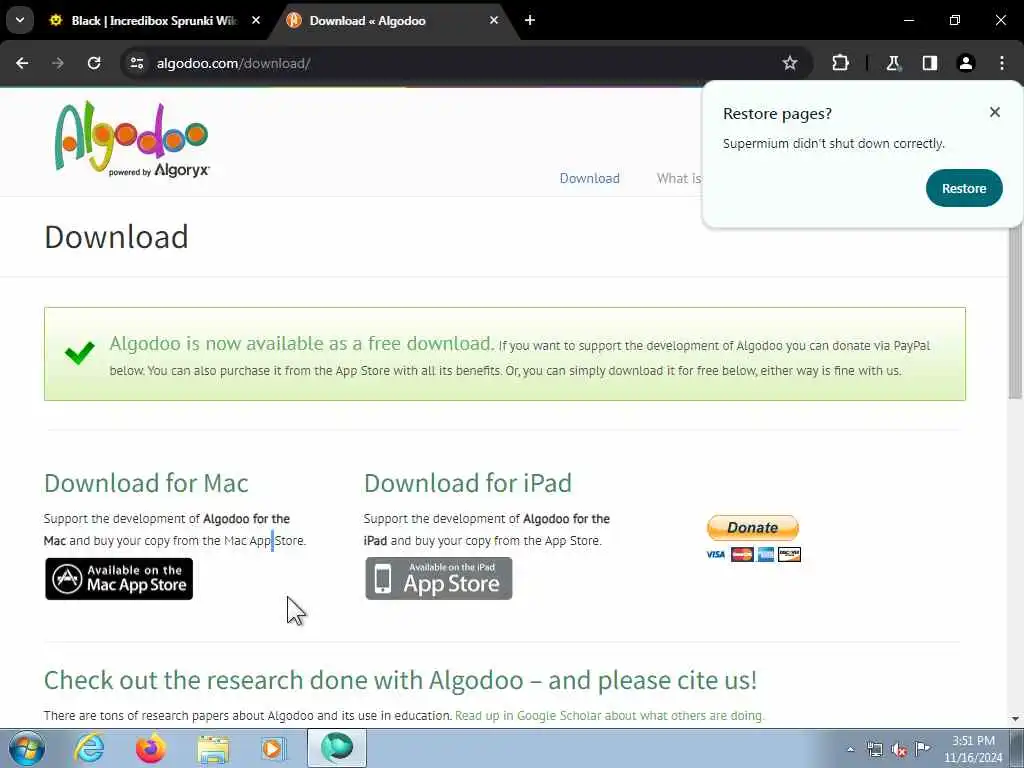Open the user profile icon
The height and width of the screenshot is (768, 1024).
tap(966, 63)
